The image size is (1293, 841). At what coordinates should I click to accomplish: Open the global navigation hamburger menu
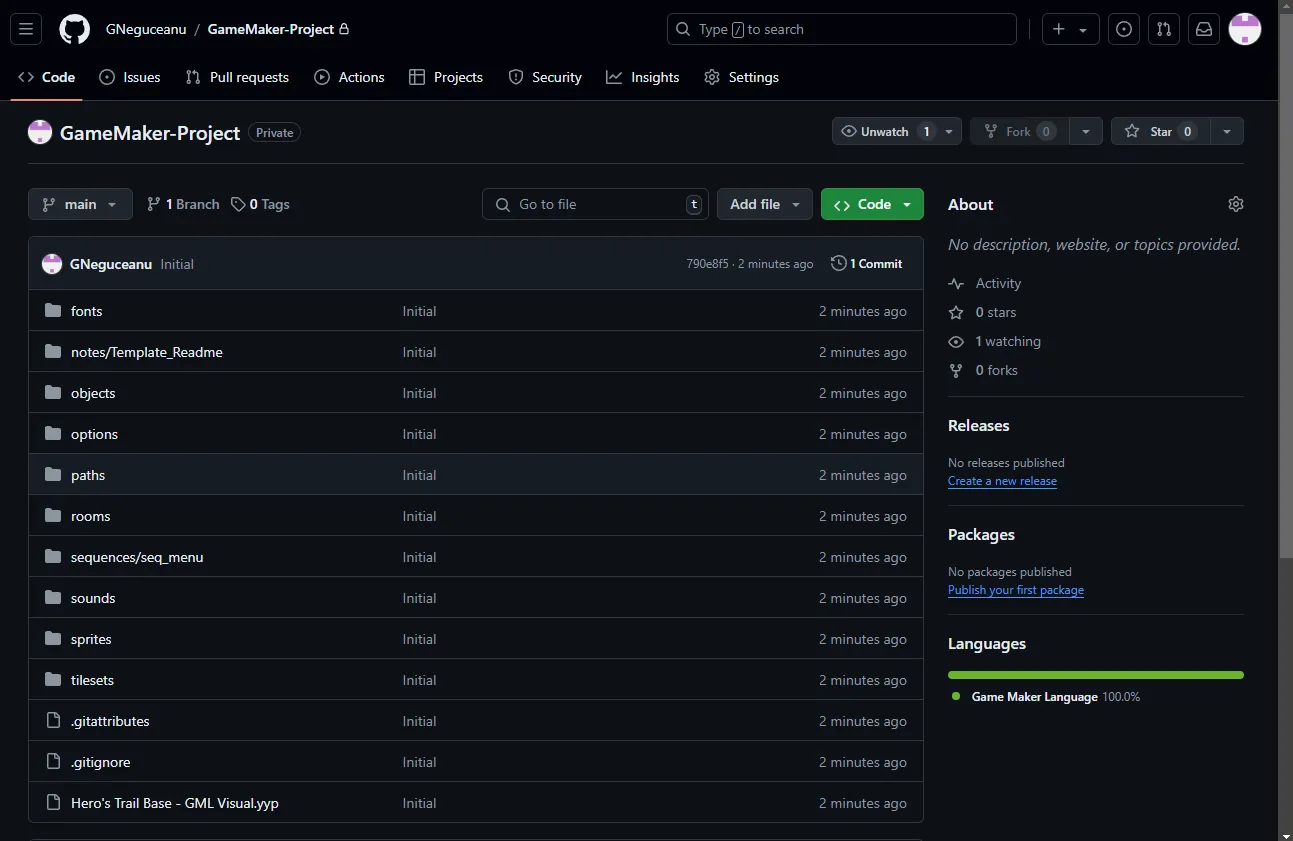[x=26, y=29]
